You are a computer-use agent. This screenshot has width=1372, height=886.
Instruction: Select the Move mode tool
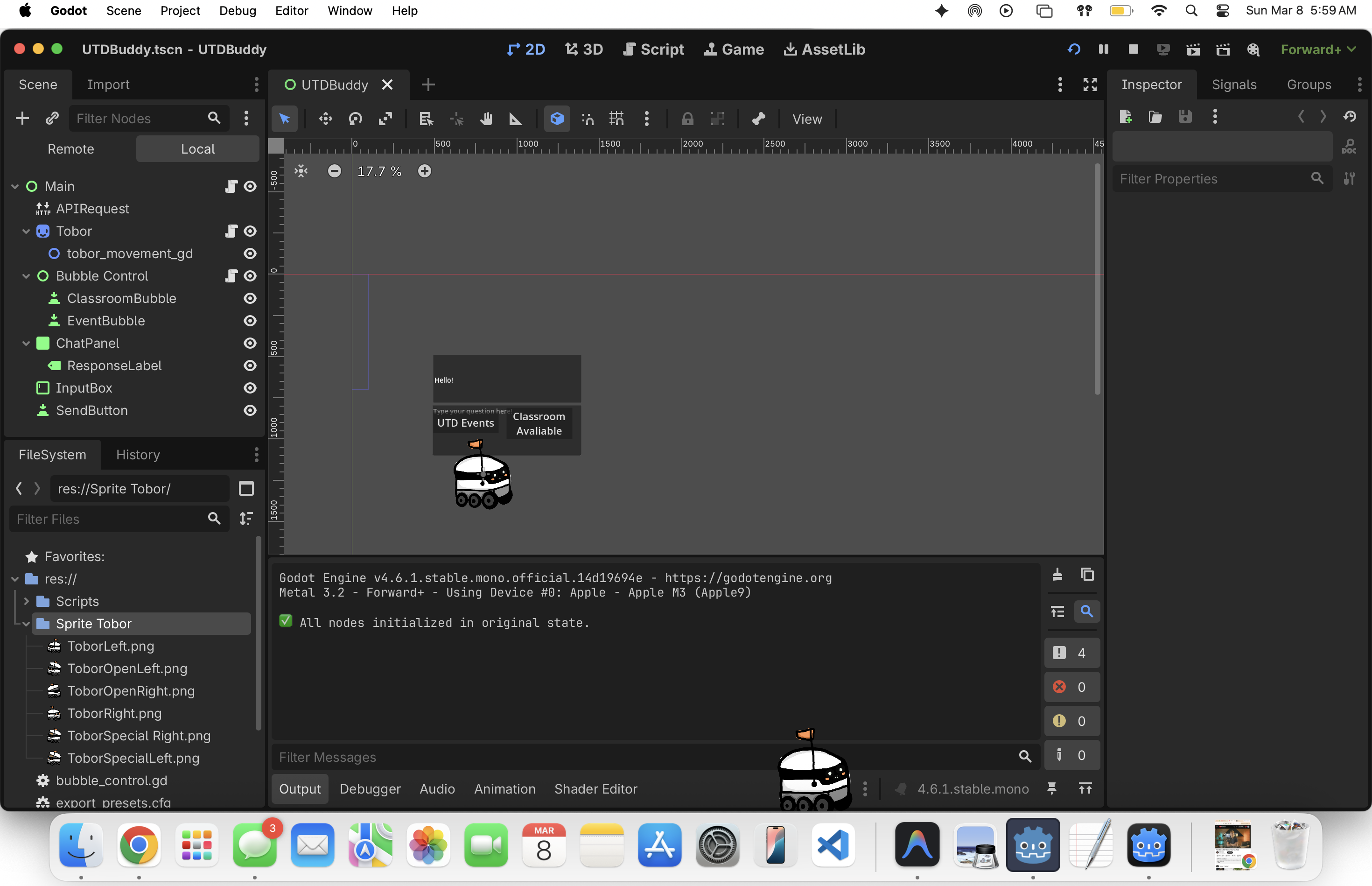[325, 119]
